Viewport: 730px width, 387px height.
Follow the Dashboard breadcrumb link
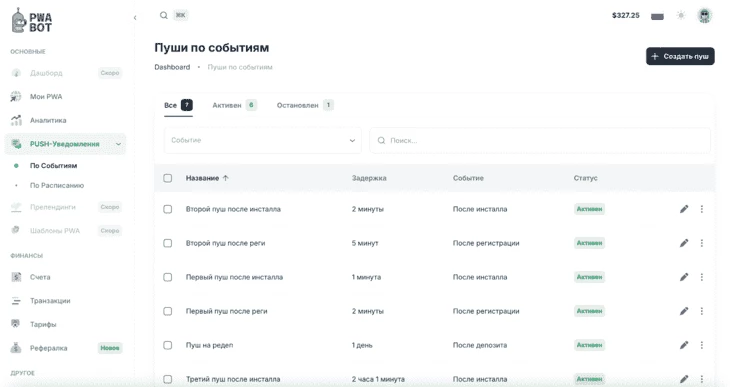(172, 67)
